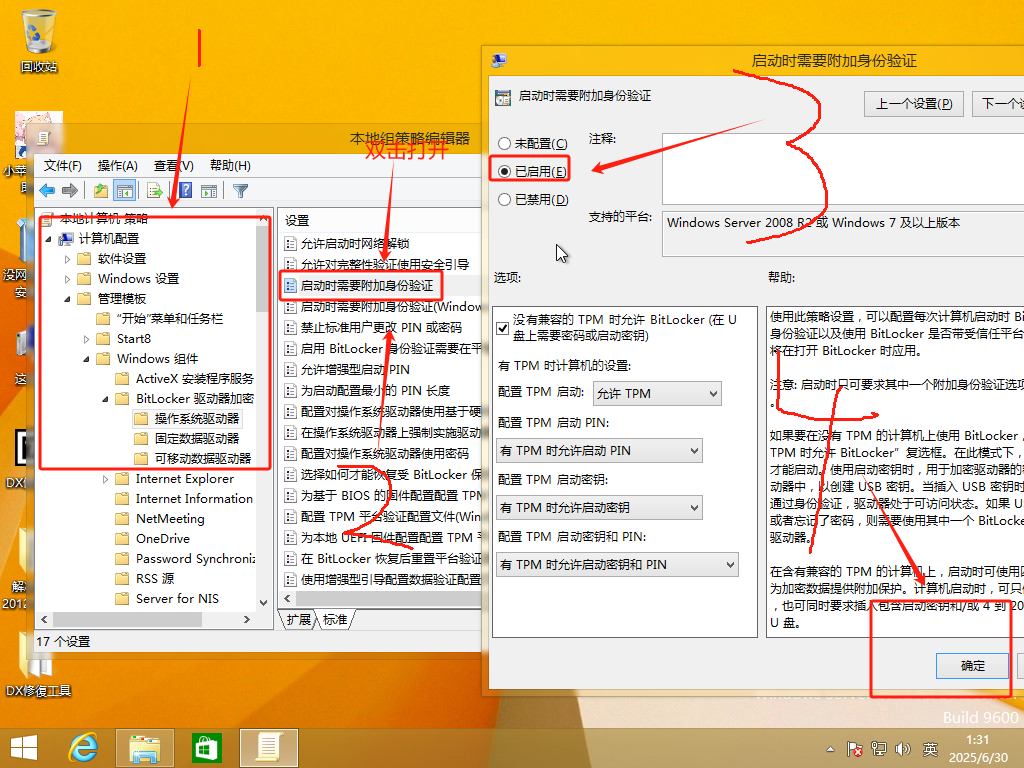This screenshot has height=768, width=1024.
Task: Click the Action Center flag tray icon
Action: coord(854,749)
